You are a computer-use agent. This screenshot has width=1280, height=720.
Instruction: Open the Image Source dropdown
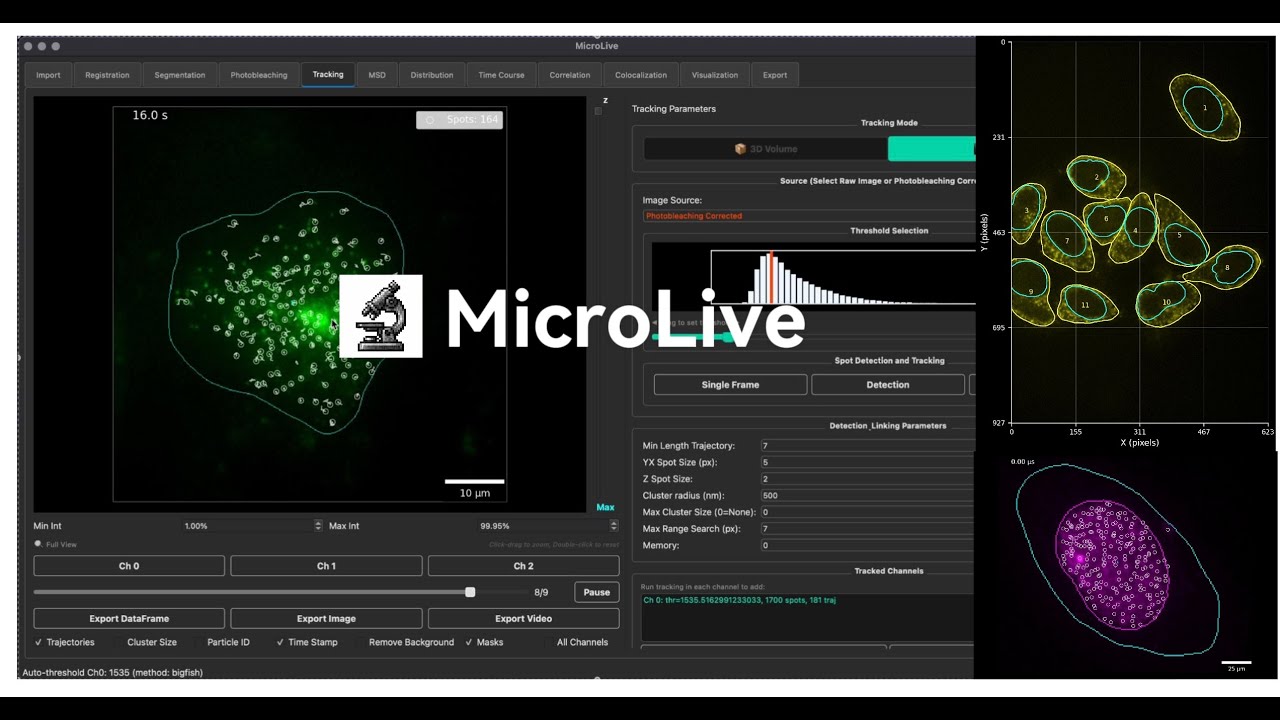pyautogui.click(x=808, y=216)
